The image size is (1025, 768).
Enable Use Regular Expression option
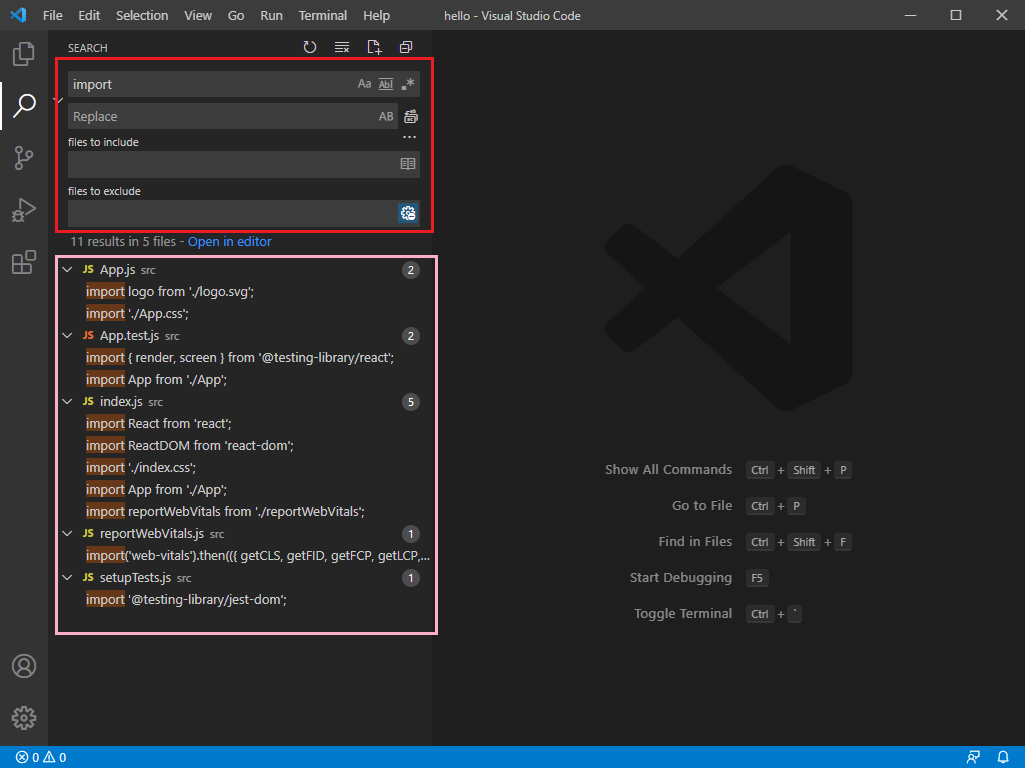pyautogui.click(x=408, y=84)
